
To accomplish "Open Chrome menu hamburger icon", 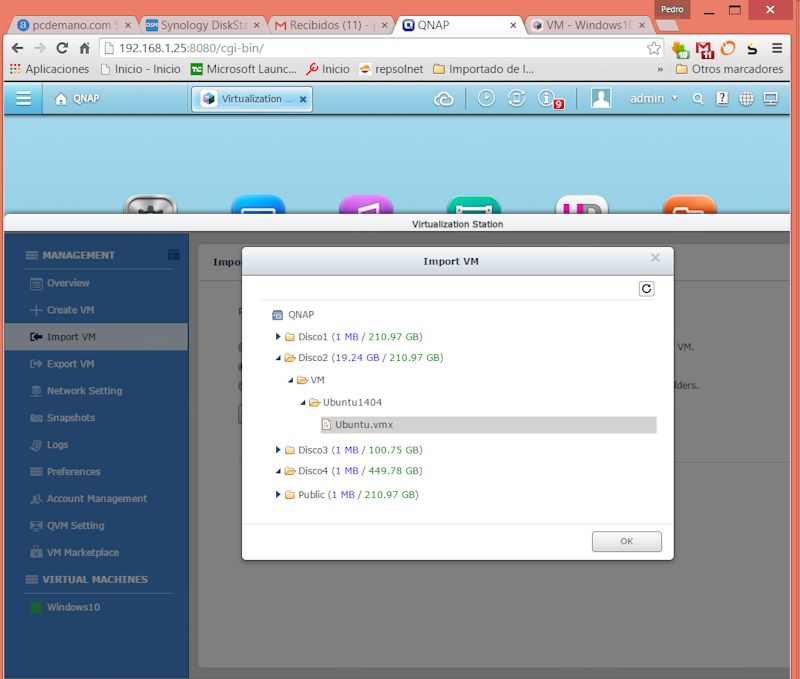I will 777,48.
